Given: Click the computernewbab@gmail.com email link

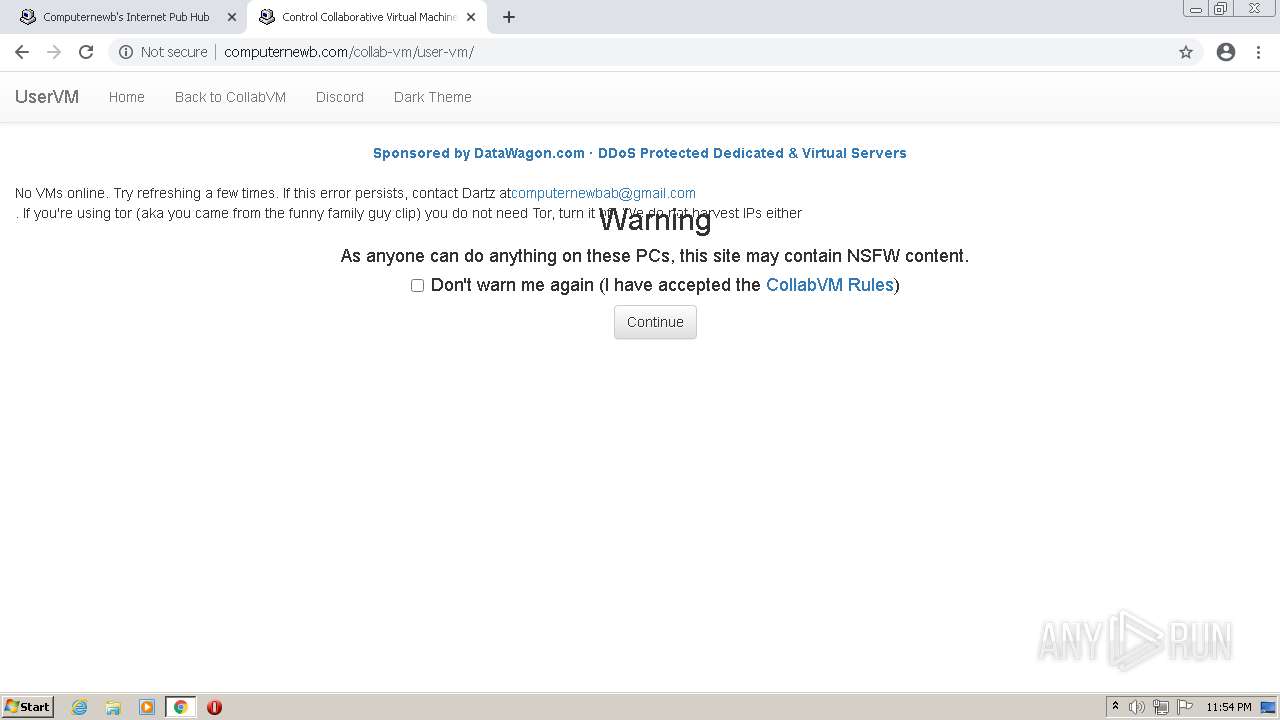Looking at the screenshot, I should [603, 193].
